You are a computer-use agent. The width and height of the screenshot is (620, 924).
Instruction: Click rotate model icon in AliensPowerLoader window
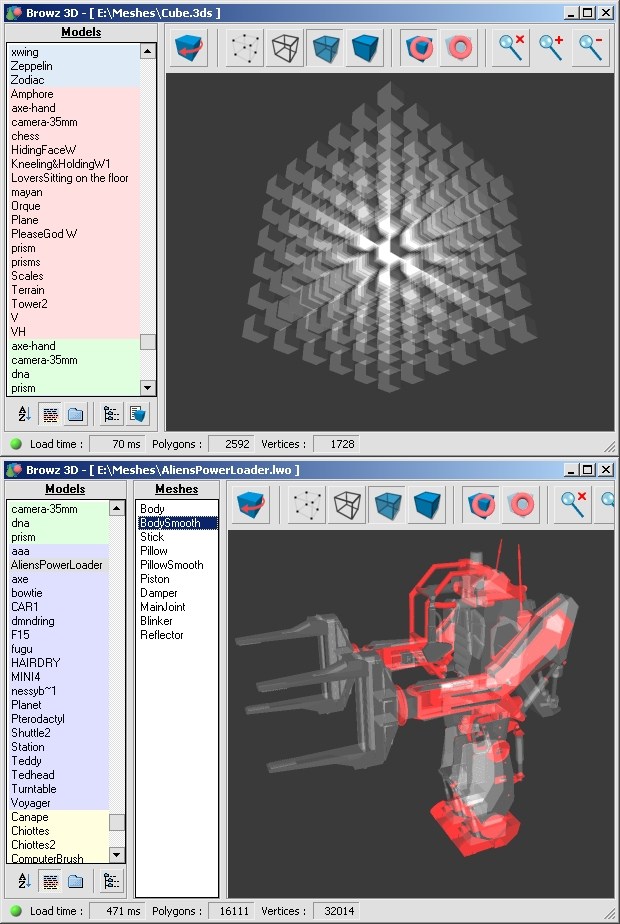[251, 504]
